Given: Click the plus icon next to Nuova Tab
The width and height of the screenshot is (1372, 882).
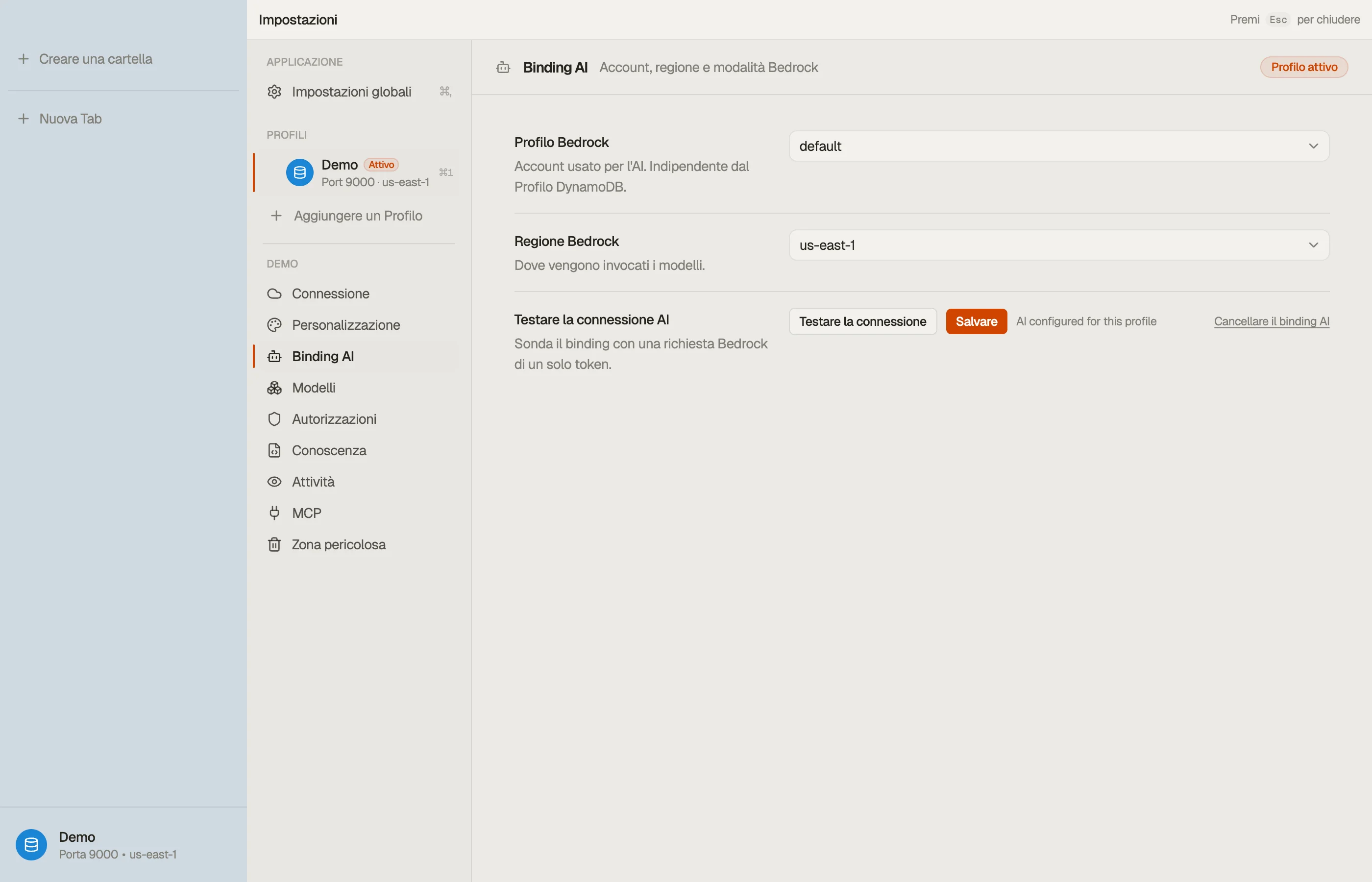Looking at the screenshot, I should pyautogui.click(x=23, y=119).
